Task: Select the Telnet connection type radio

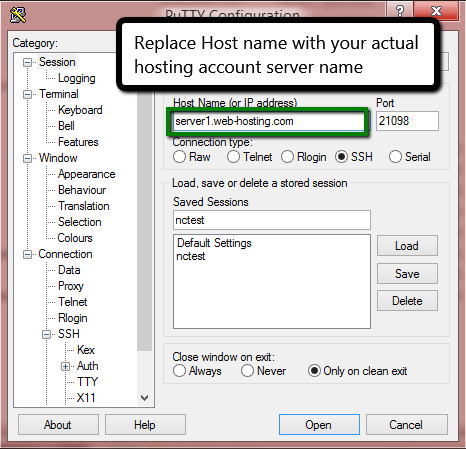Action: (x=233, y=157)
